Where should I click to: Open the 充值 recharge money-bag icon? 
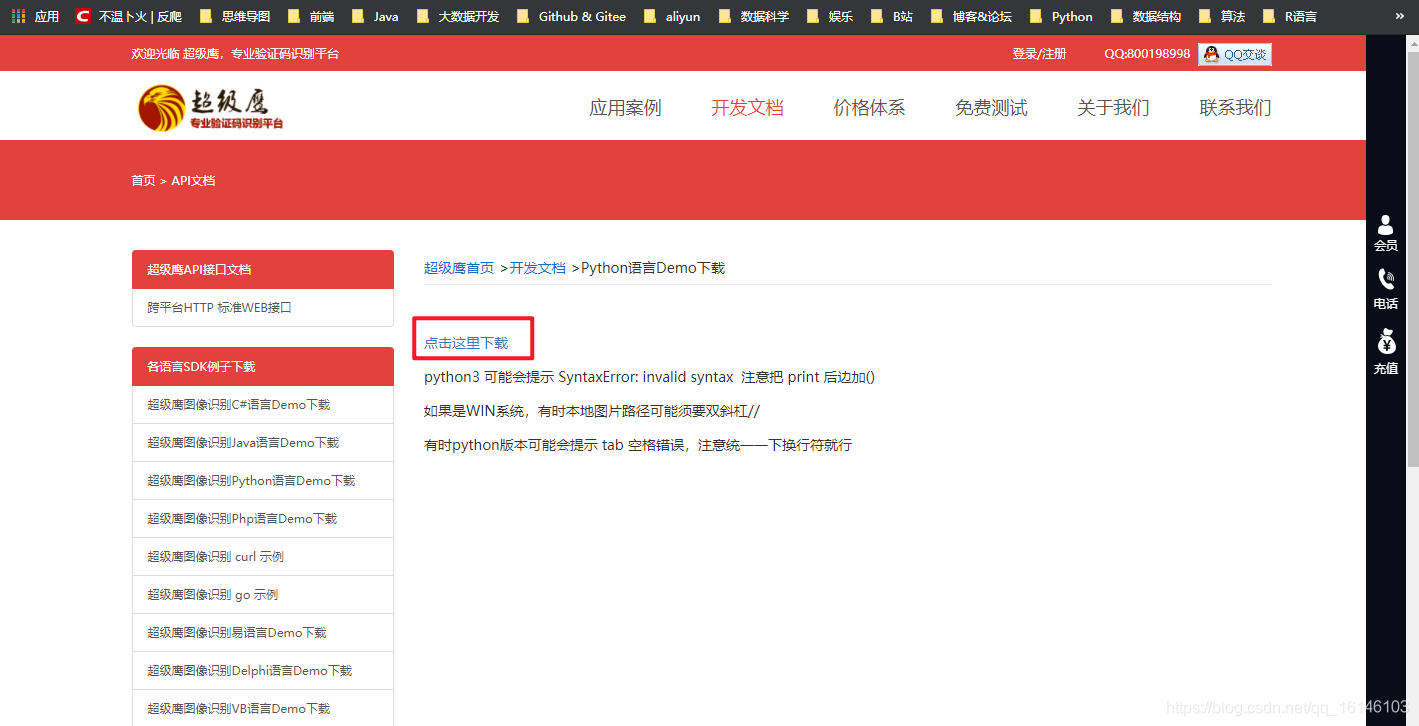tap(1386, 352)
